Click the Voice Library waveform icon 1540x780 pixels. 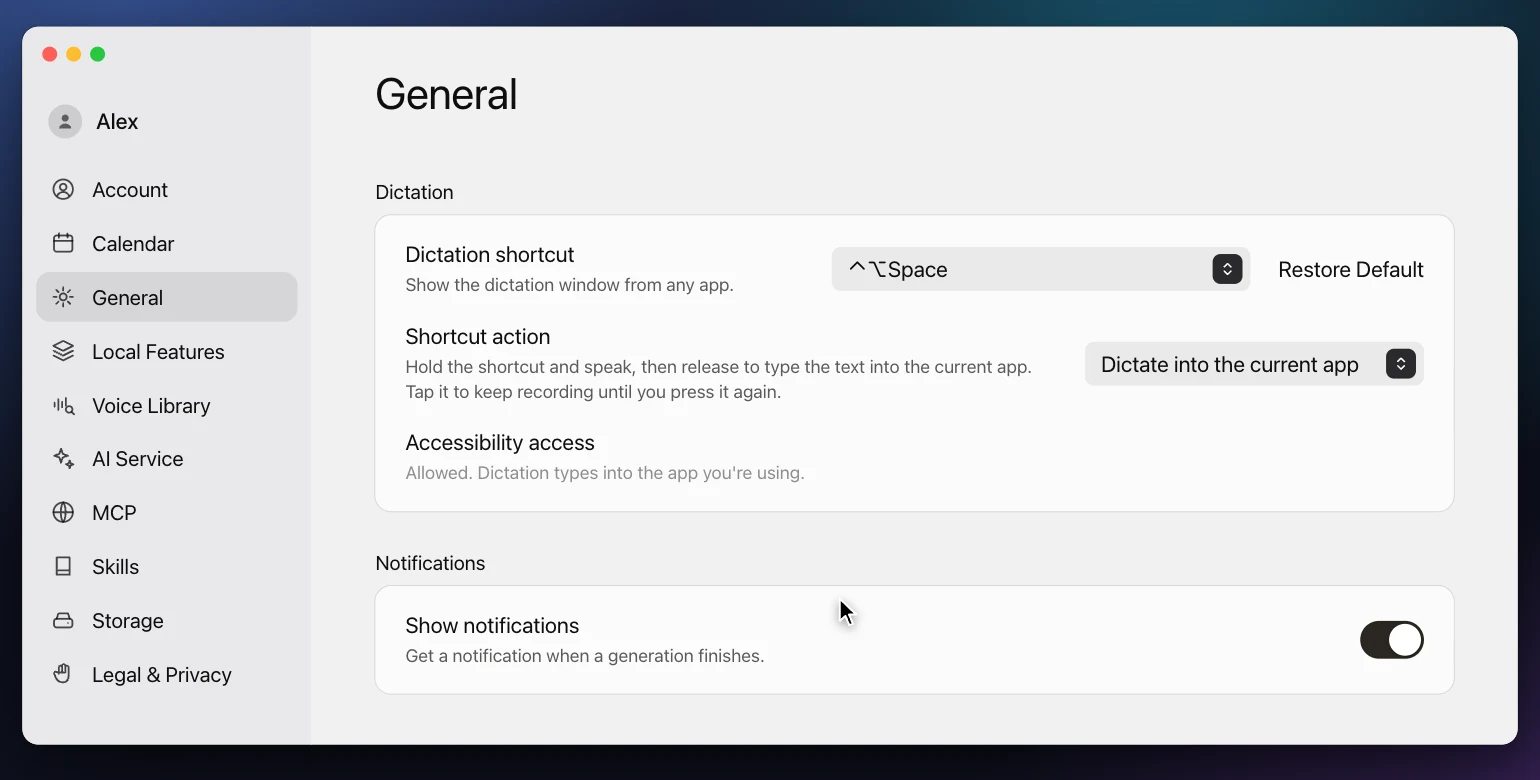(x=63, y=406)
